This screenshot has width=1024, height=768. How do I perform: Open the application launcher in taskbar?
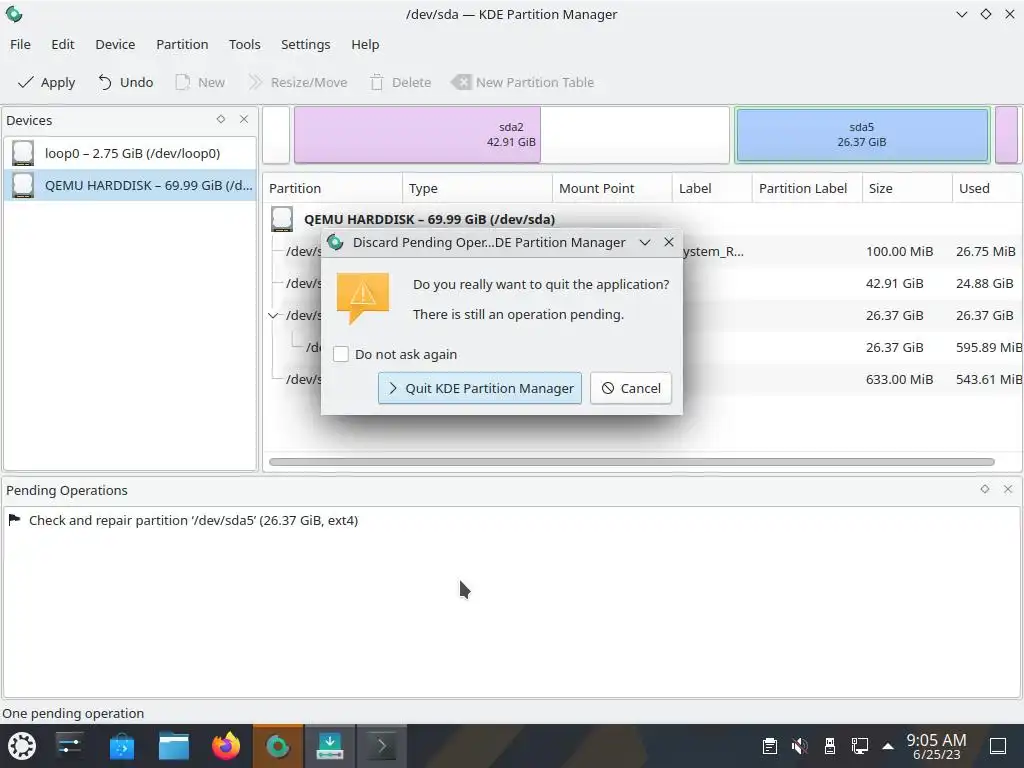(22, 746)
